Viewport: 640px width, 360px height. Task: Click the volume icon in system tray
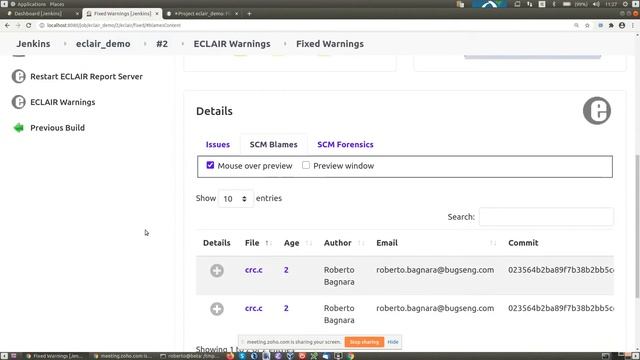(x=596, y=4)
